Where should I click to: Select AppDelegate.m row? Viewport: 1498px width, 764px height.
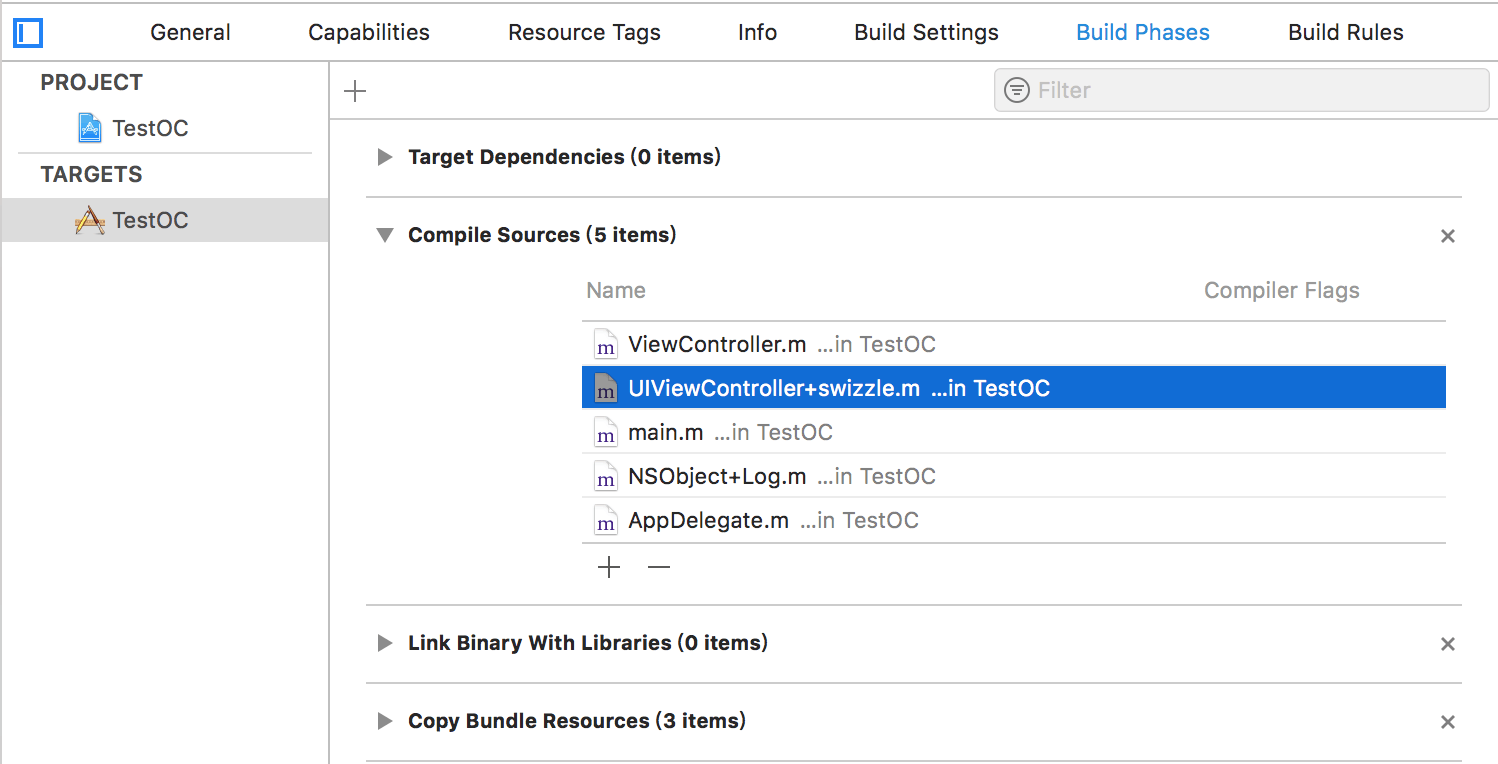click(x=1014, y=520)
